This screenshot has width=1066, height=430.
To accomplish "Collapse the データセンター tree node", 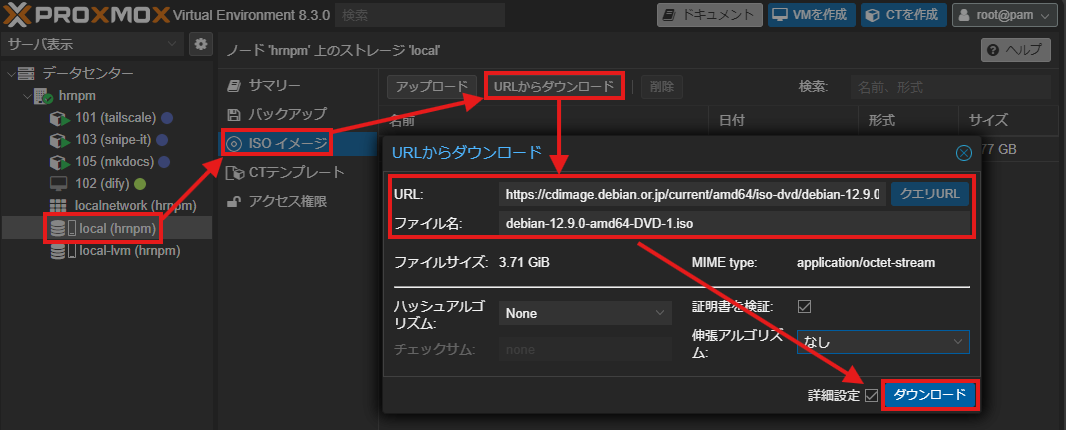I will (10, 73).
